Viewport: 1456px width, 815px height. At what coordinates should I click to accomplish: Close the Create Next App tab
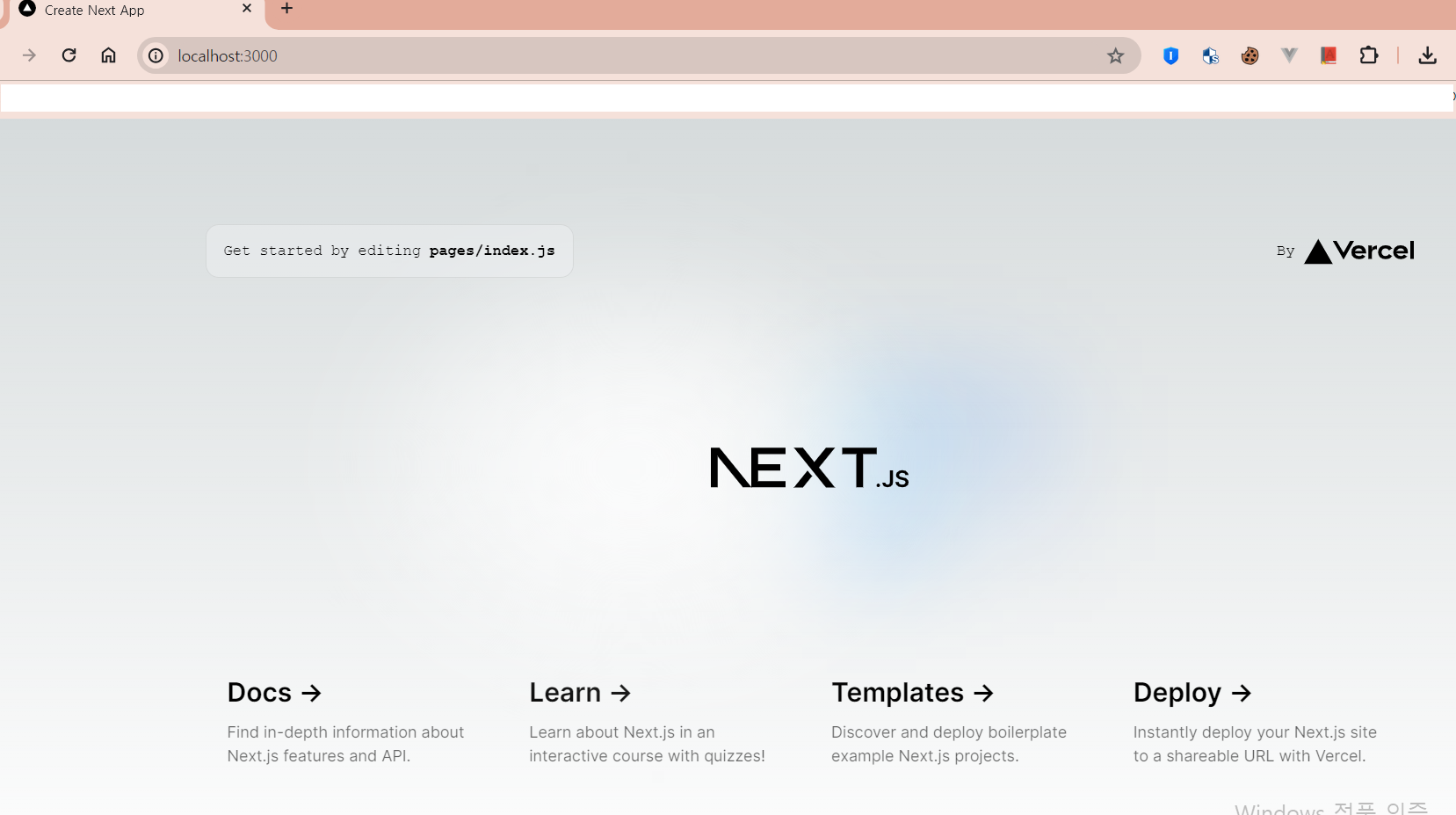pyautogui.click(x=247, y=9)
